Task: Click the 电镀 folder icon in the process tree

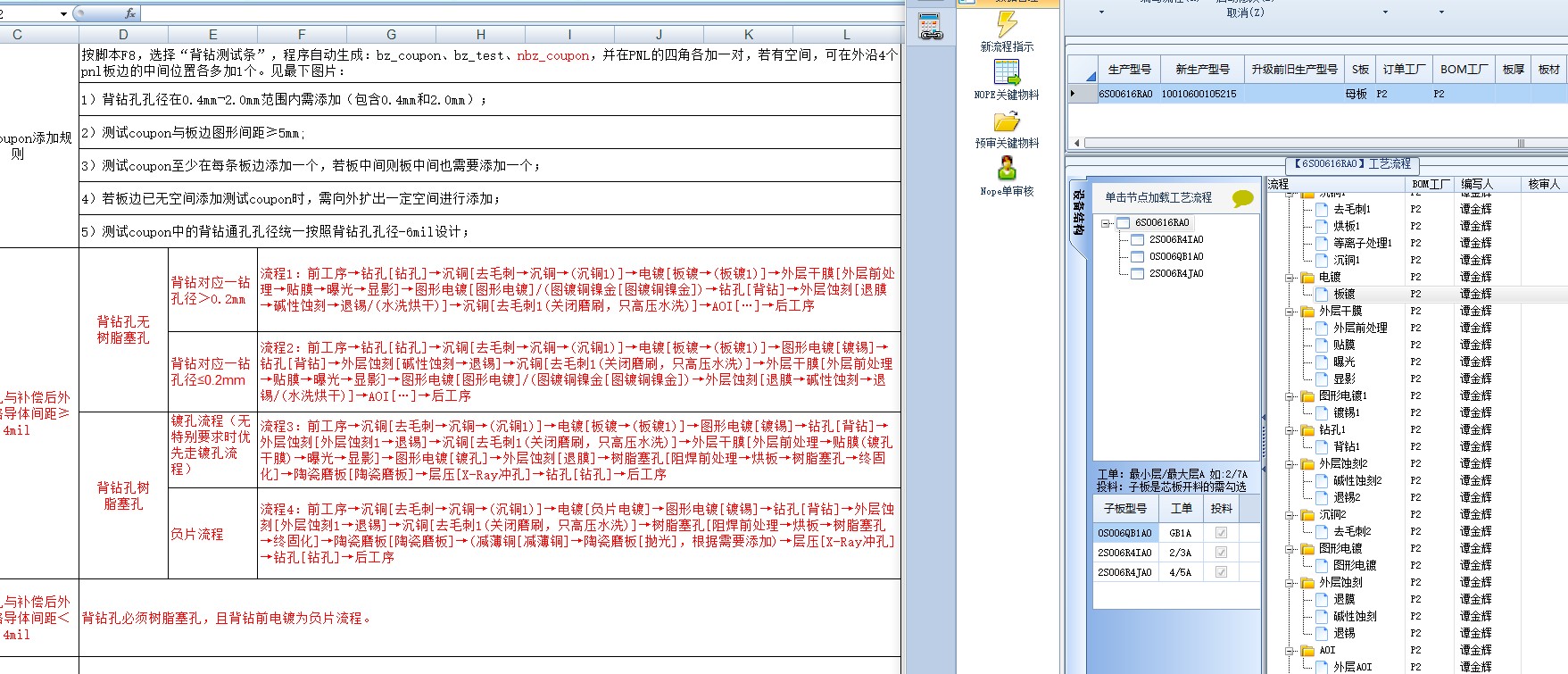Action: tap(1307, 277)
